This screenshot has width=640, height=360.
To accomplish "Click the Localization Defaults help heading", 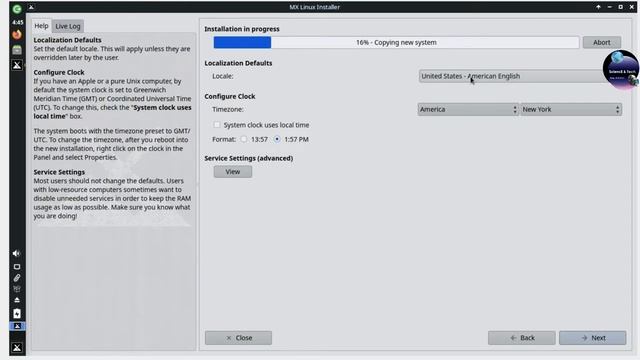I will point(67,40).
